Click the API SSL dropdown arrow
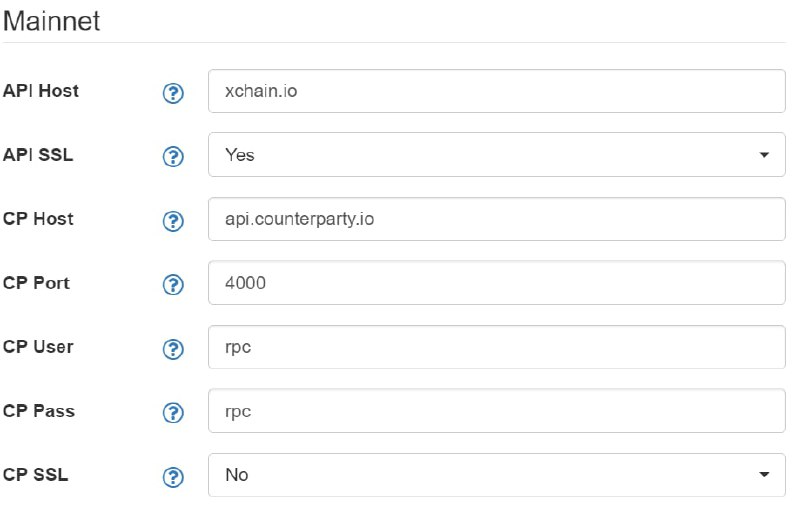Screen dimensions: 800x507 pos(764,155)
